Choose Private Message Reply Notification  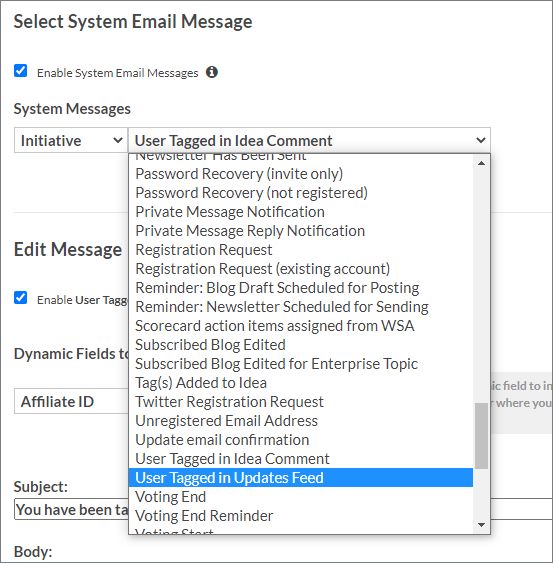tap(301, 231)
